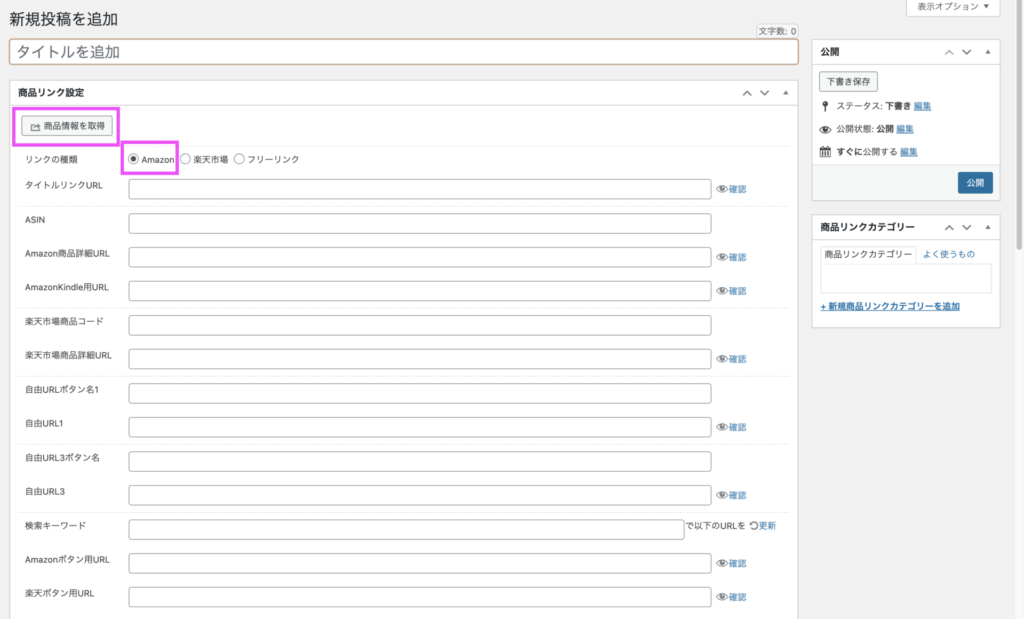Click the eye icon beside Amazonボタン用URL
The image size is (1024, 619).
coord(722,563)
